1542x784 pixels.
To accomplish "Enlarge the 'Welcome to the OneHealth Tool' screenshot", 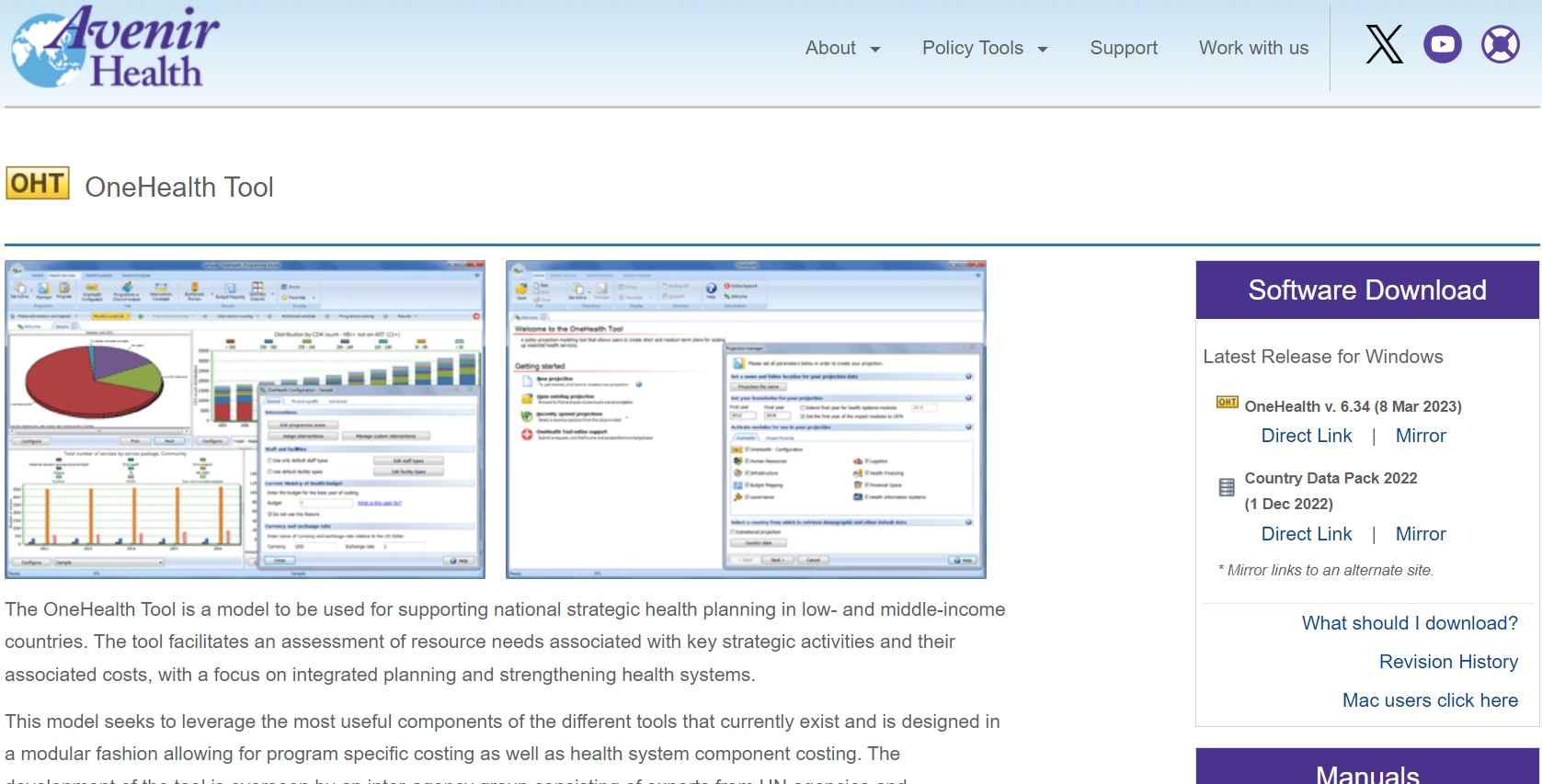I will 746,419.
